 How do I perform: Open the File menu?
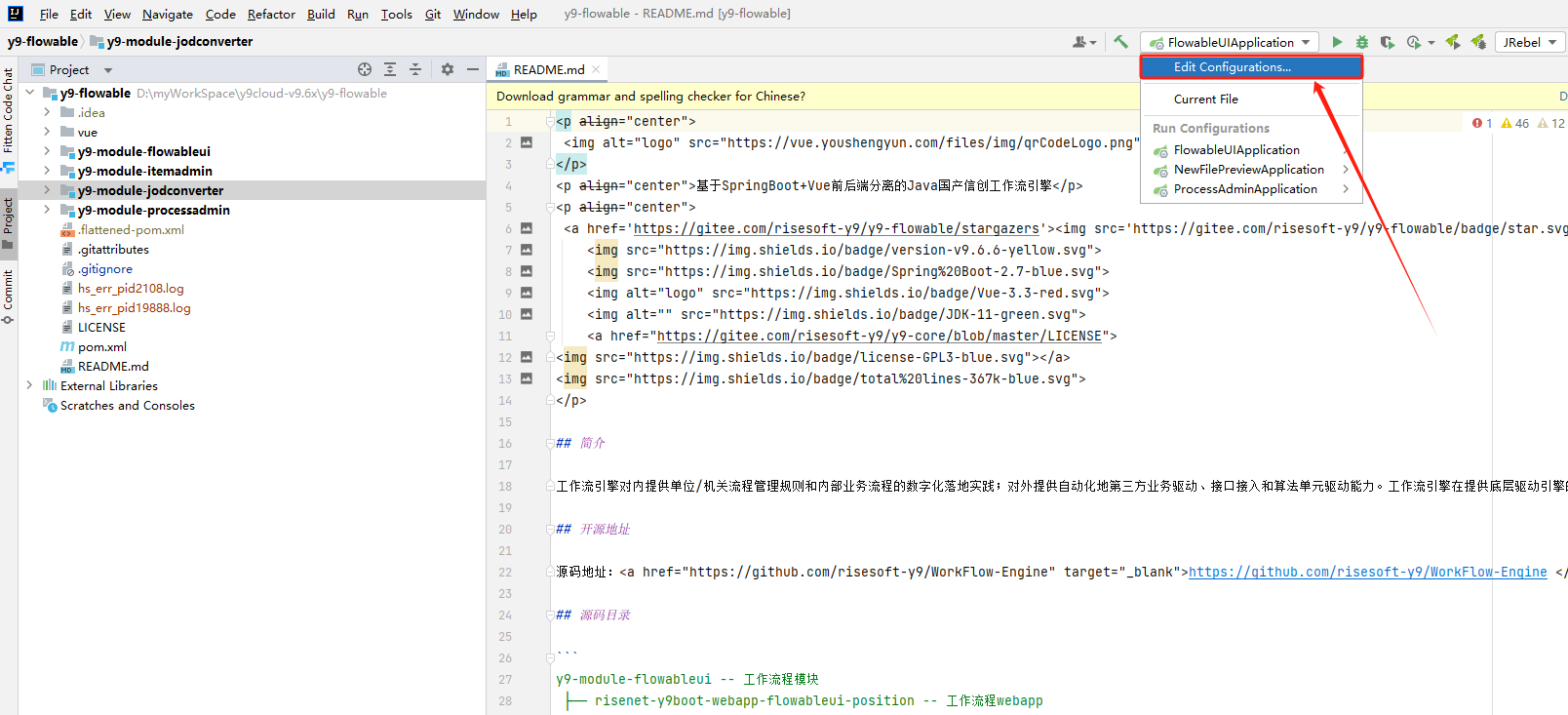tap(49, 14)
